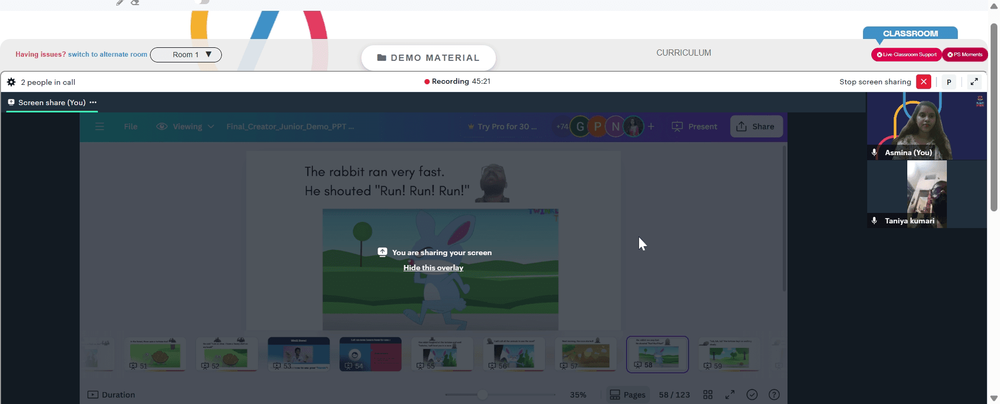Viewport: 1000px width, 404px height.
Task: Click the 2 people in call label
Action: (x=48, y=82)
